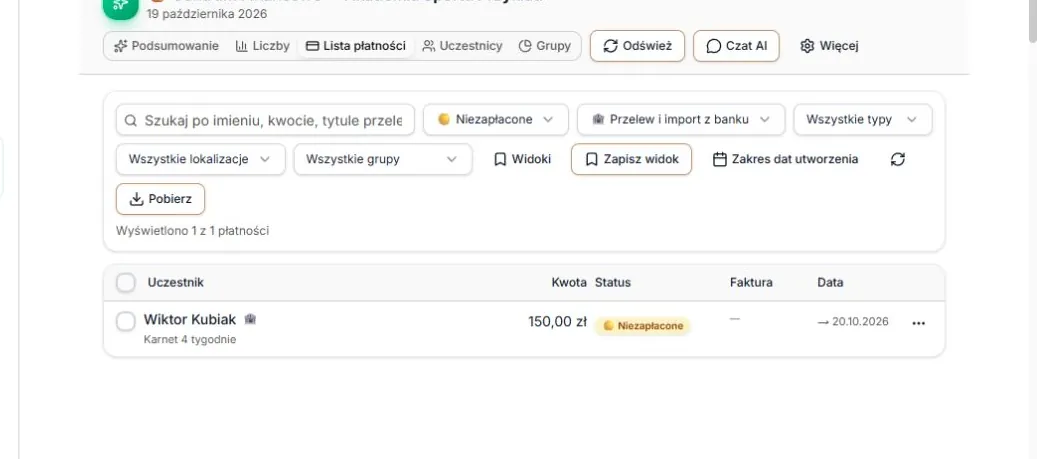Click the 20.10.2026 date cell
The width and height of the screenshot is (1037, 459).
pos(853,322)
